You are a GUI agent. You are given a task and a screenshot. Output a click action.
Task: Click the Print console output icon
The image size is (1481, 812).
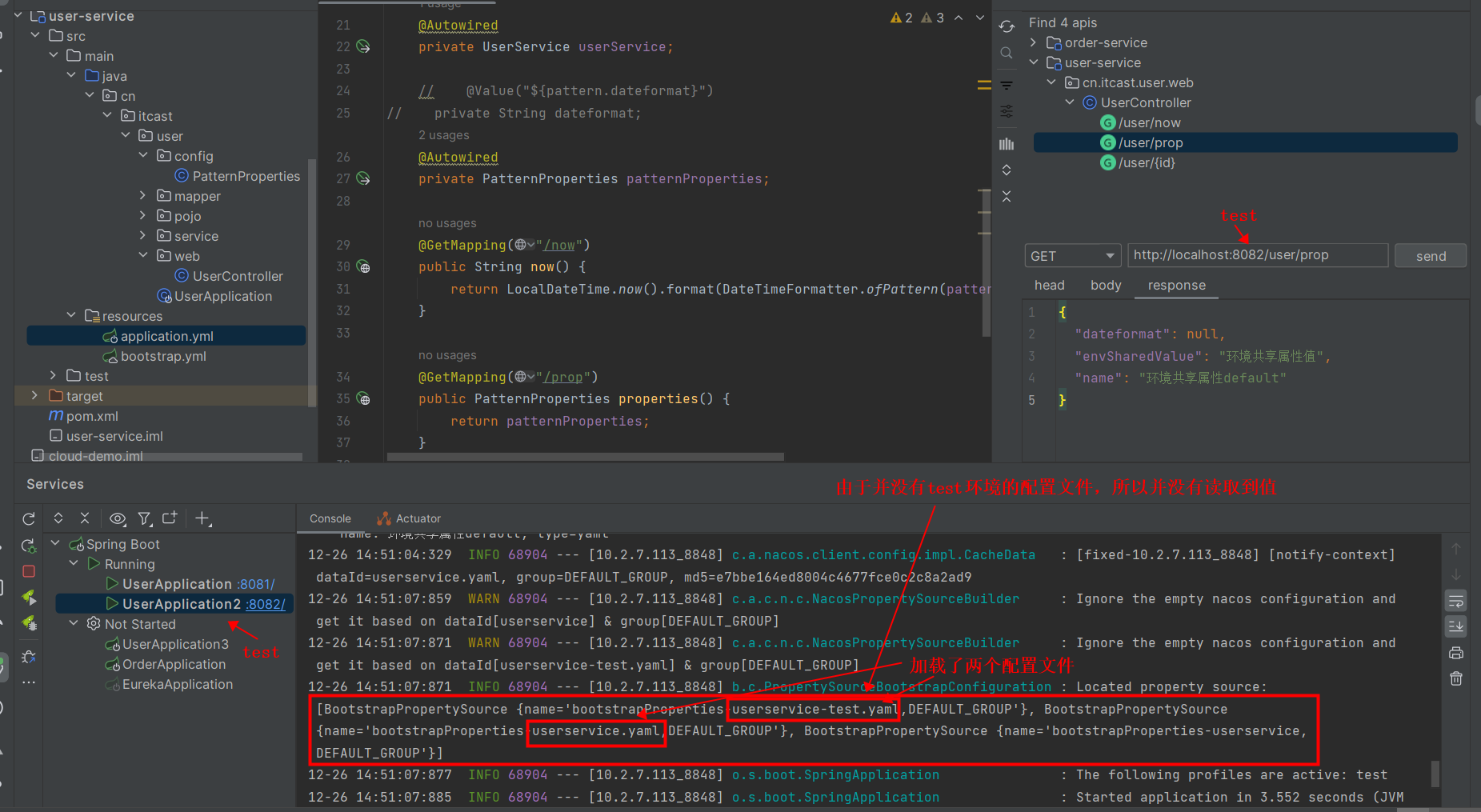coord(1456,653)
